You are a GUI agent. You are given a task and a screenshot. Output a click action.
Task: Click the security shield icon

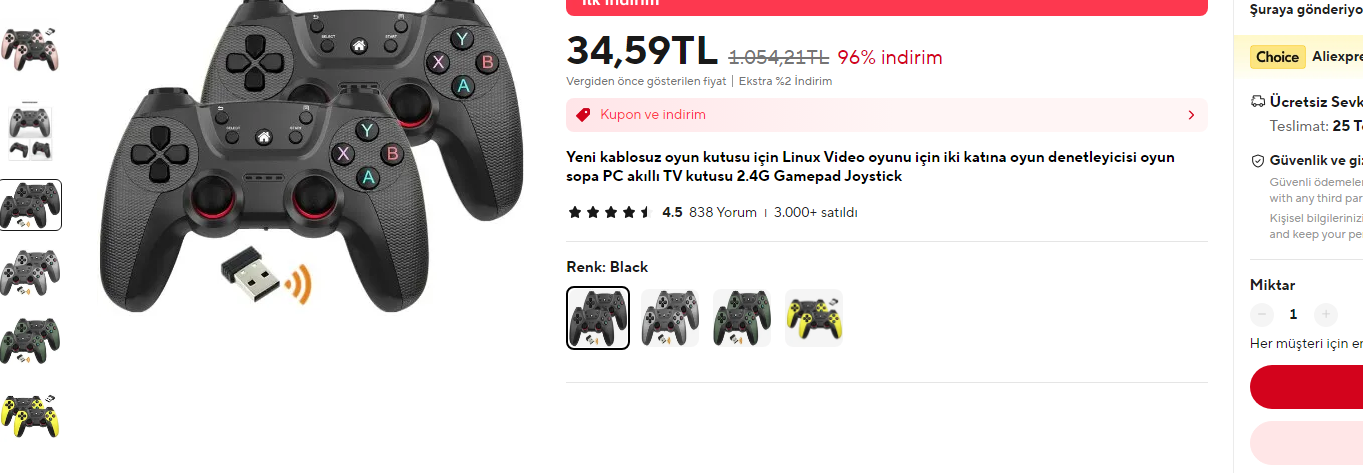pyautogui.click(x=1258, y=160)
